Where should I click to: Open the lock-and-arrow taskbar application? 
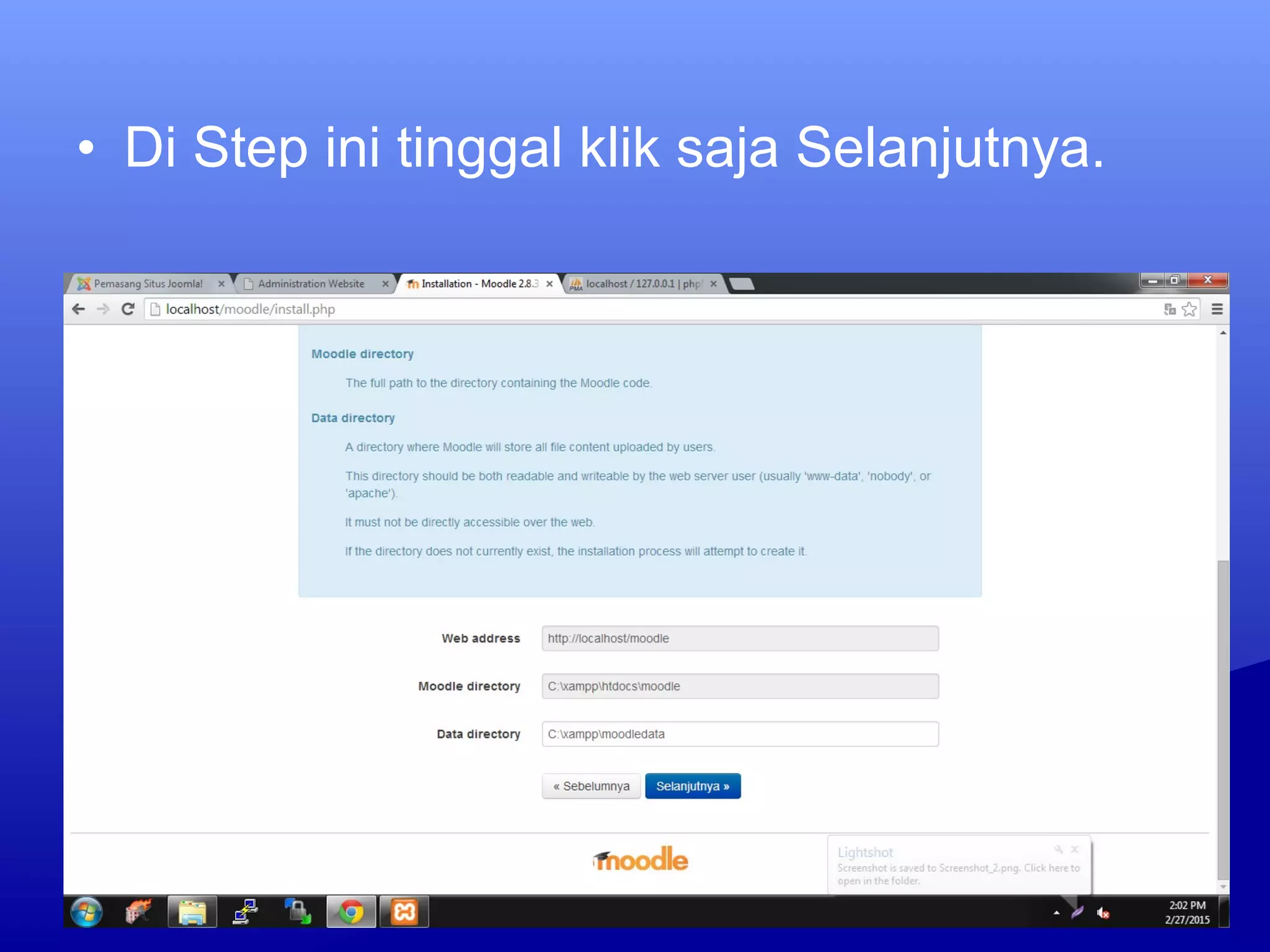[x=298, y=912]
